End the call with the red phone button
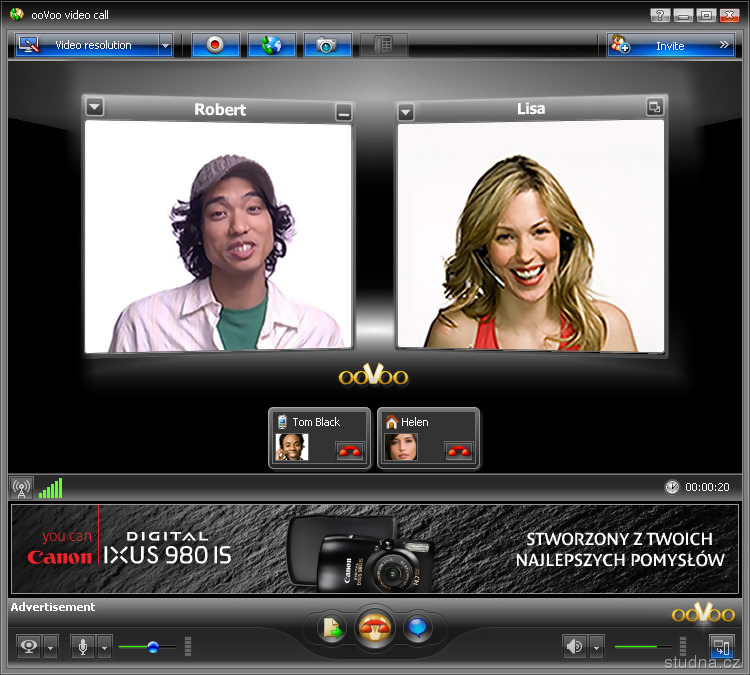The image size is (750, 675). coord(375,628)
